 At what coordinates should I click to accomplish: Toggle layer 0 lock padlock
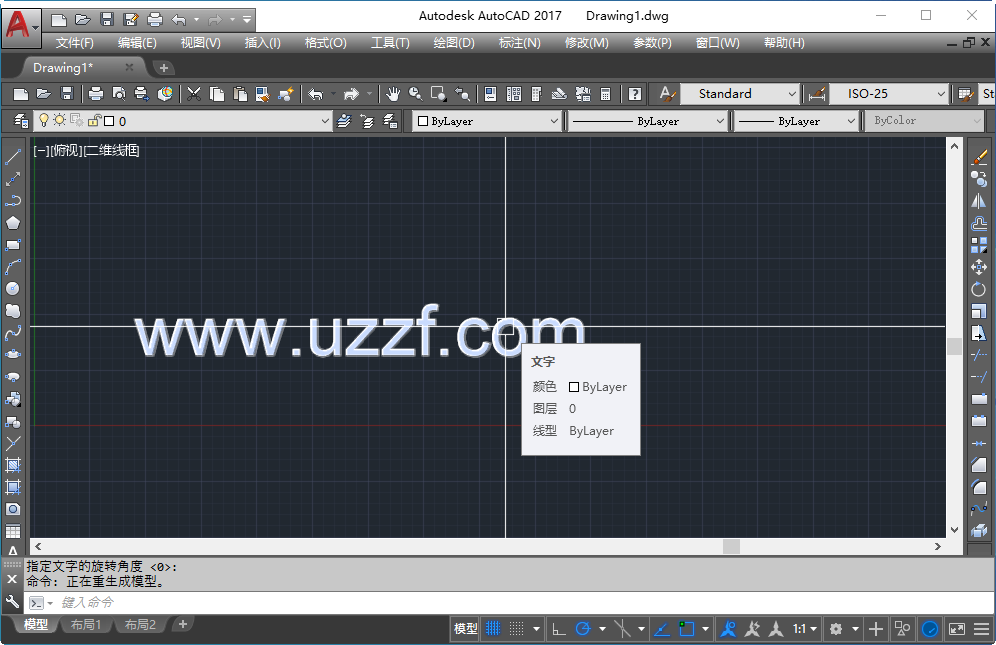point(95,120)
